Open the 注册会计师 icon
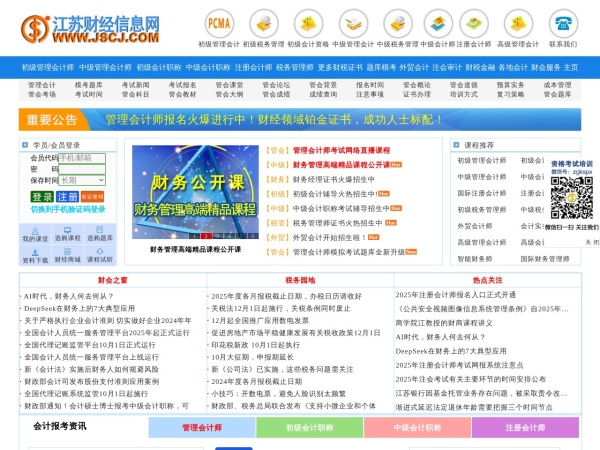This screenshot has height=450, width=600. pyautogui.click(x=474, y=24)
